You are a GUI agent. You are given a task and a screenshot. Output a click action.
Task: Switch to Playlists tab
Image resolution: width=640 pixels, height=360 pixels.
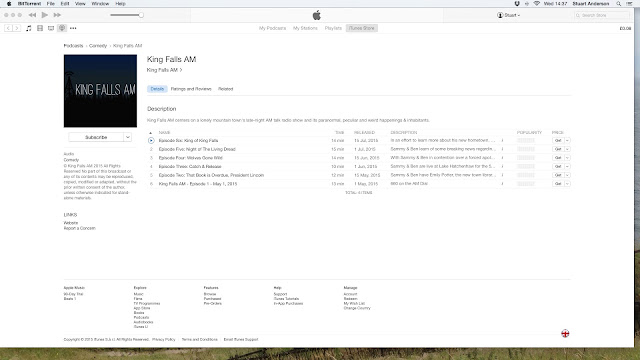coord(333,28)
